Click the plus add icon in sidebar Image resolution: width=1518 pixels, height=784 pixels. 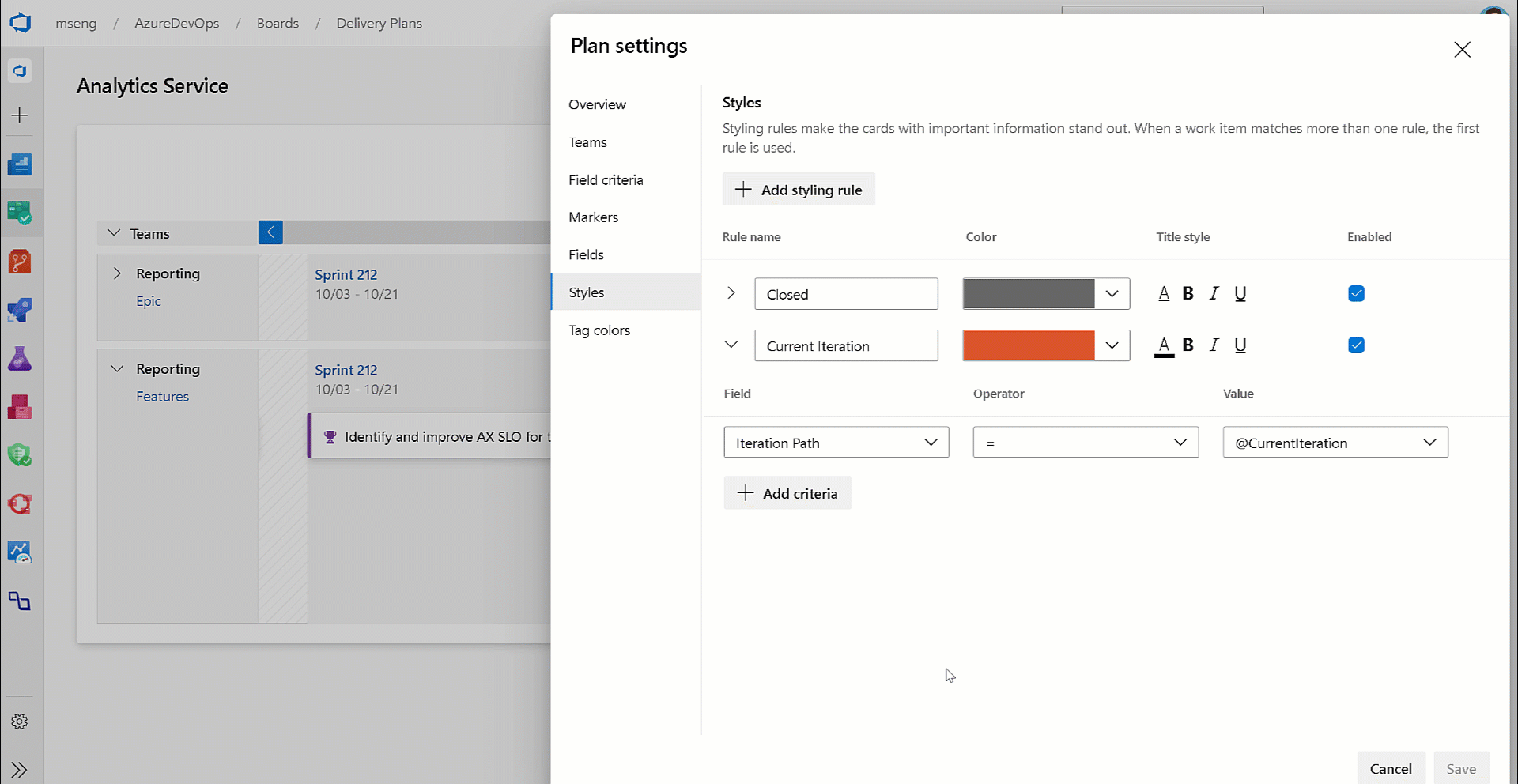tap(20, 115)
